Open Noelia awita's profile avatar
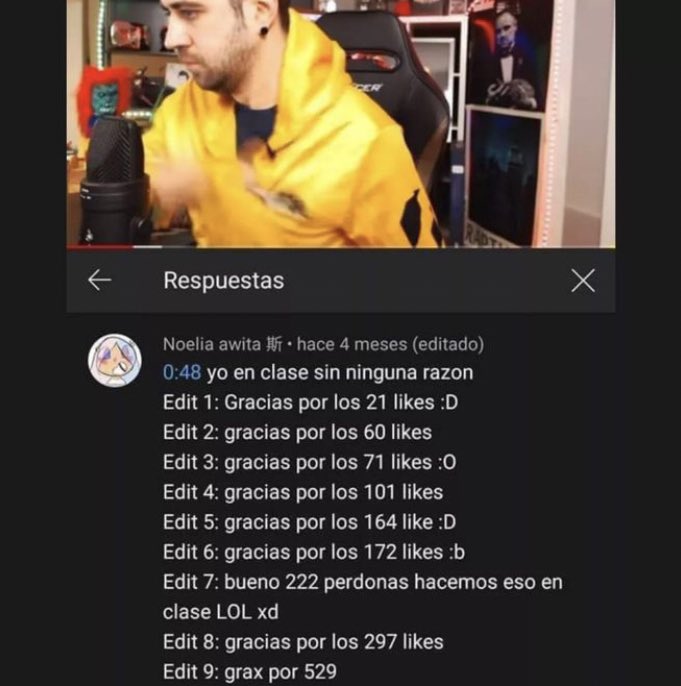The width and height of the screenshot is (681, 686). [115, 360]
